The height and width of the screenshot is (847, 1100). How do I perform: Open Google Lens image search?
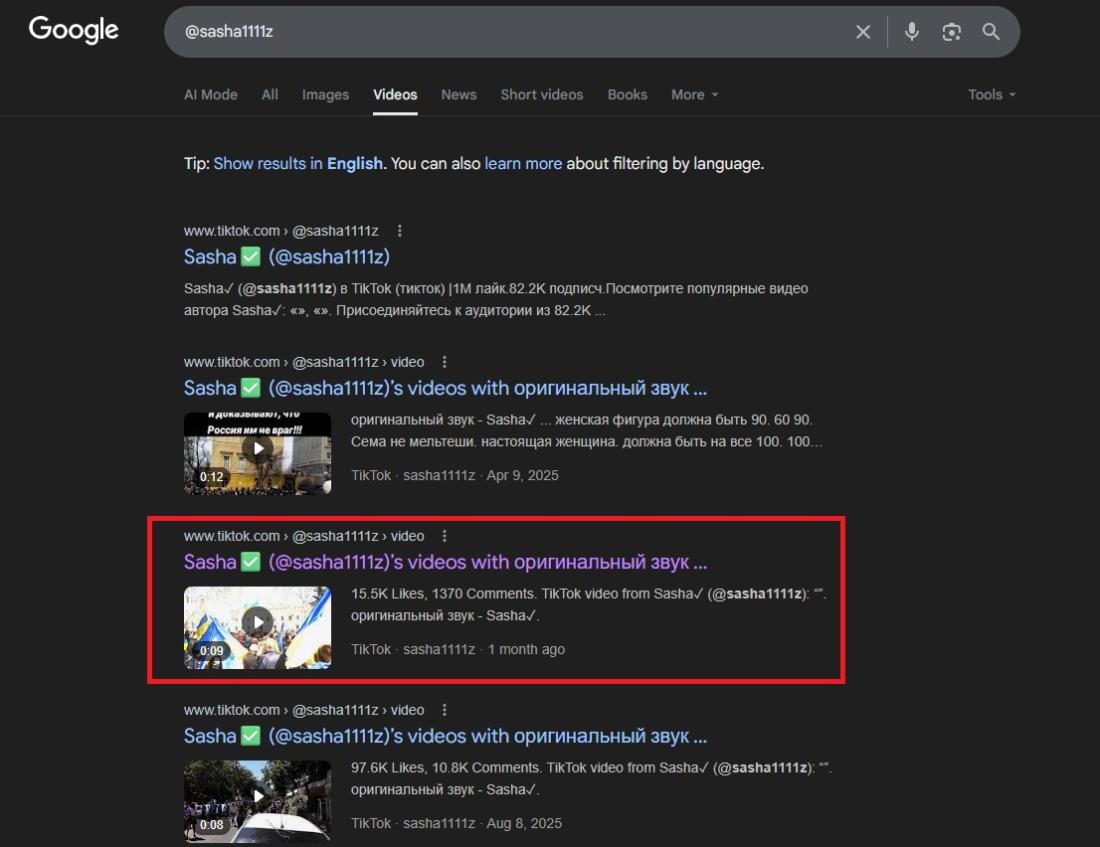[951, 32]
